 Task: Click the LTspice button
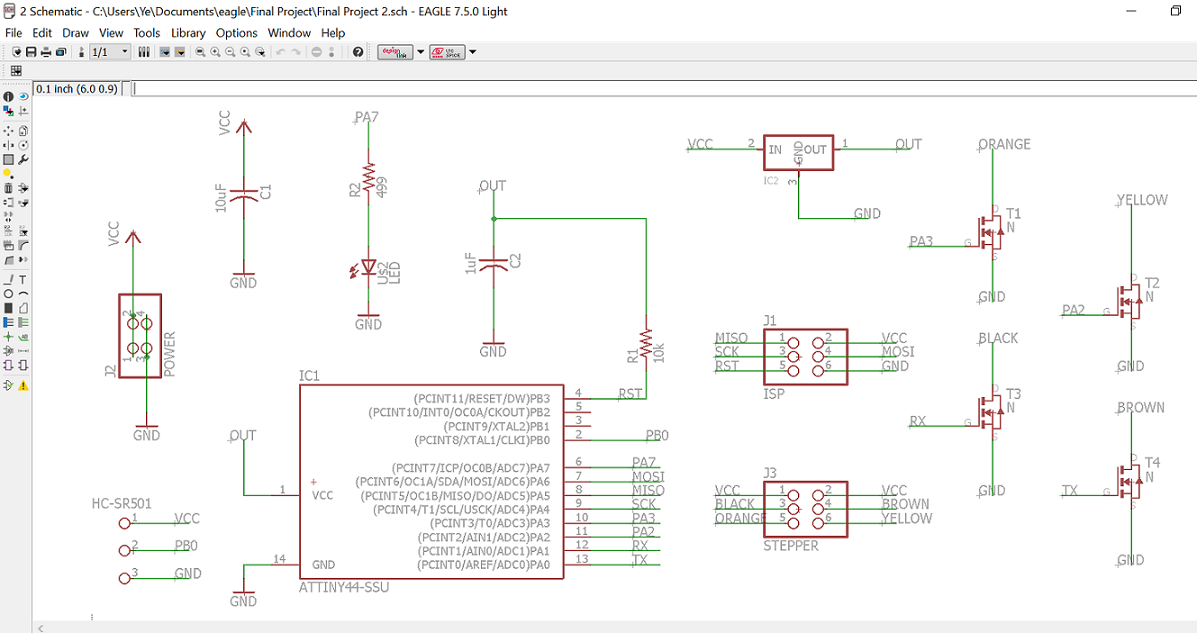(447, 52)
